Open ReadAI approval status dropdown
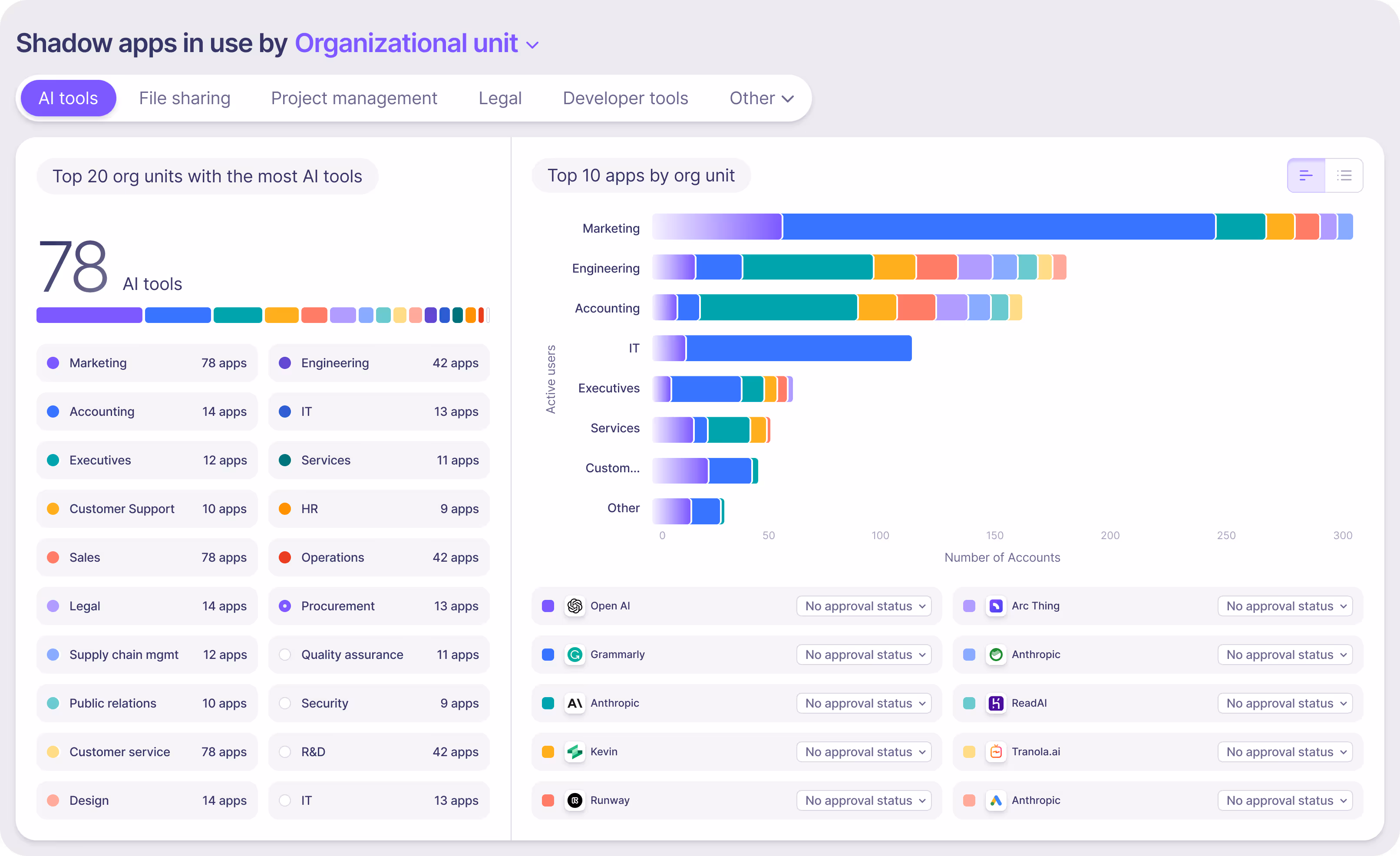This screenshot has width=1400, height=856. point(1284,703)
